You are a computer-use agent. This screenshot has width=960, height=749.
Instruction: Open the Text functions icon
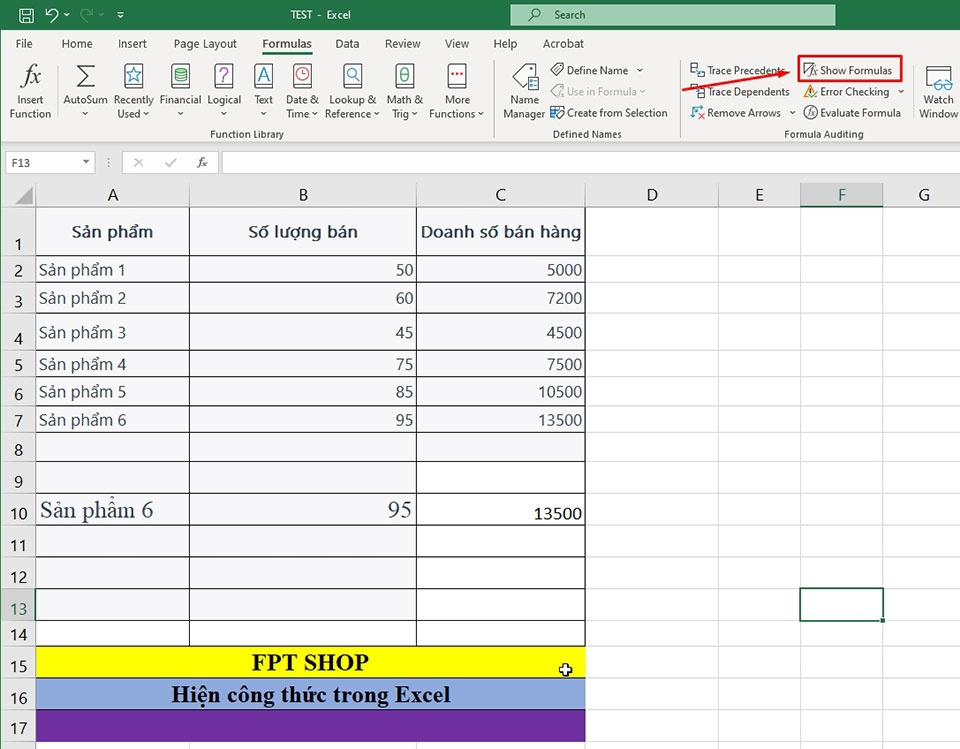click(x=263, y=76)
